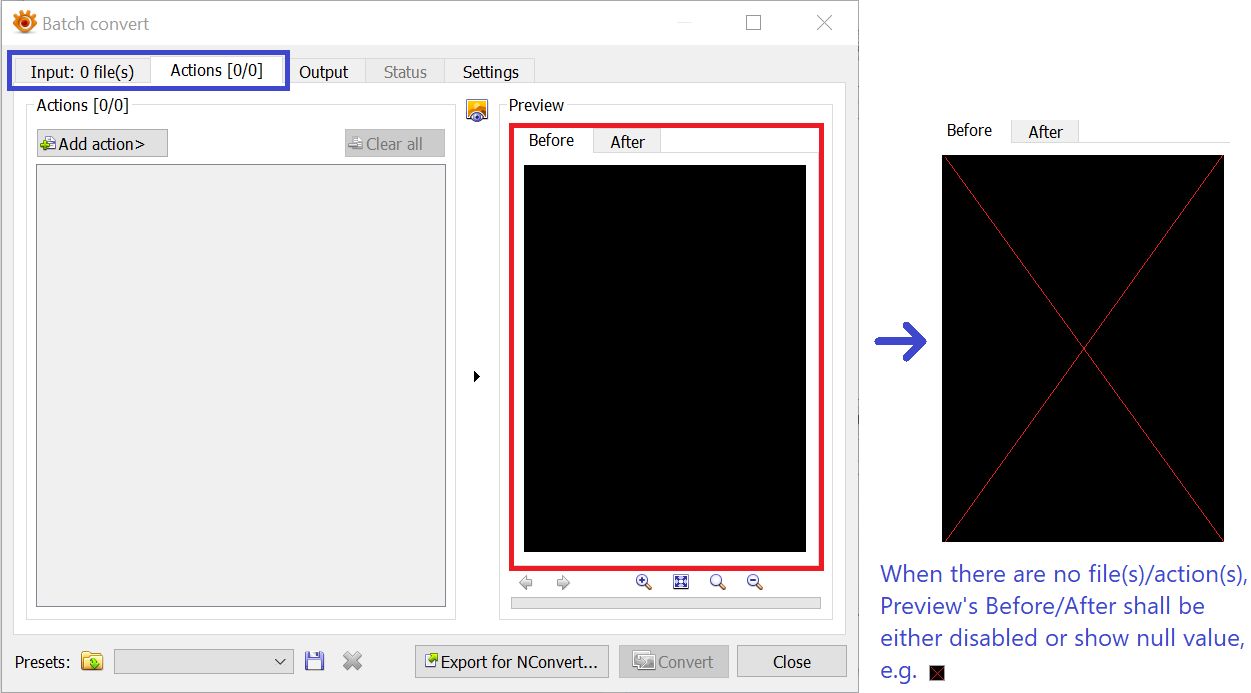The width and height of the screenshot is (1251, 693).
Task: Close the dialog with the Close button
Action: click(x=792, y=662)
